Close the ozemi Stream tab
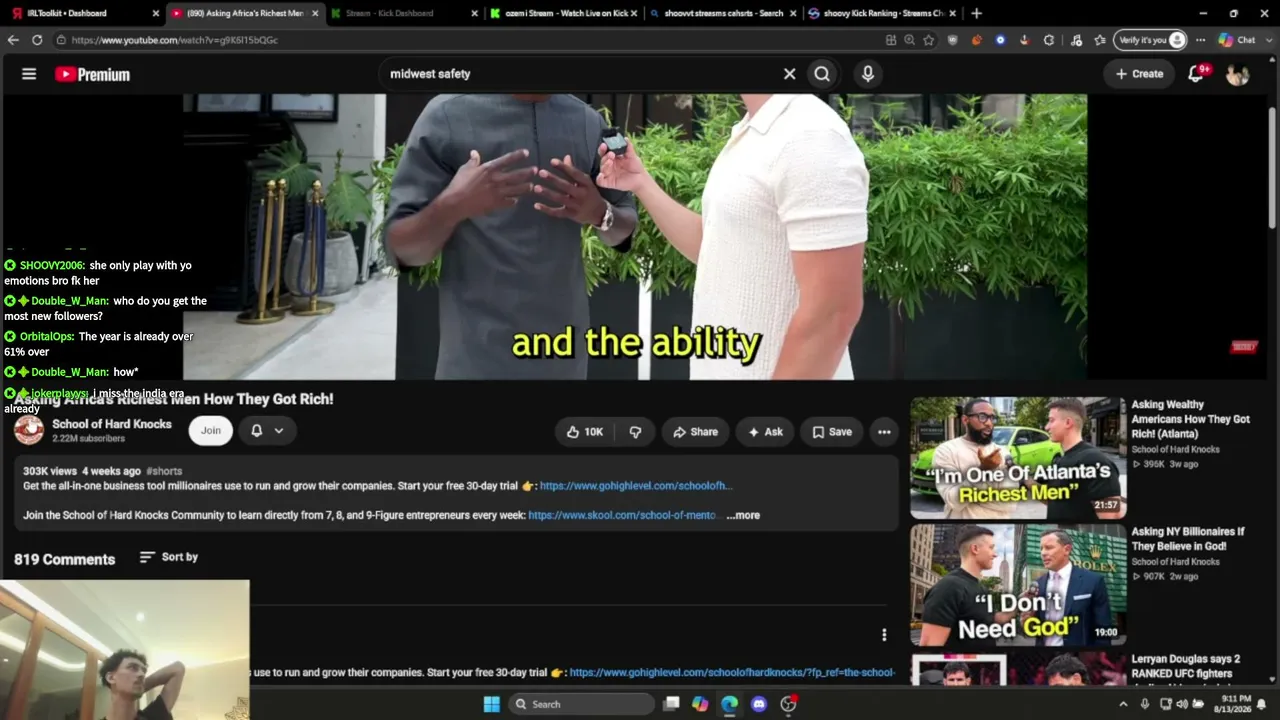Viewport: 1280px width, 720px height. (634, 13)
